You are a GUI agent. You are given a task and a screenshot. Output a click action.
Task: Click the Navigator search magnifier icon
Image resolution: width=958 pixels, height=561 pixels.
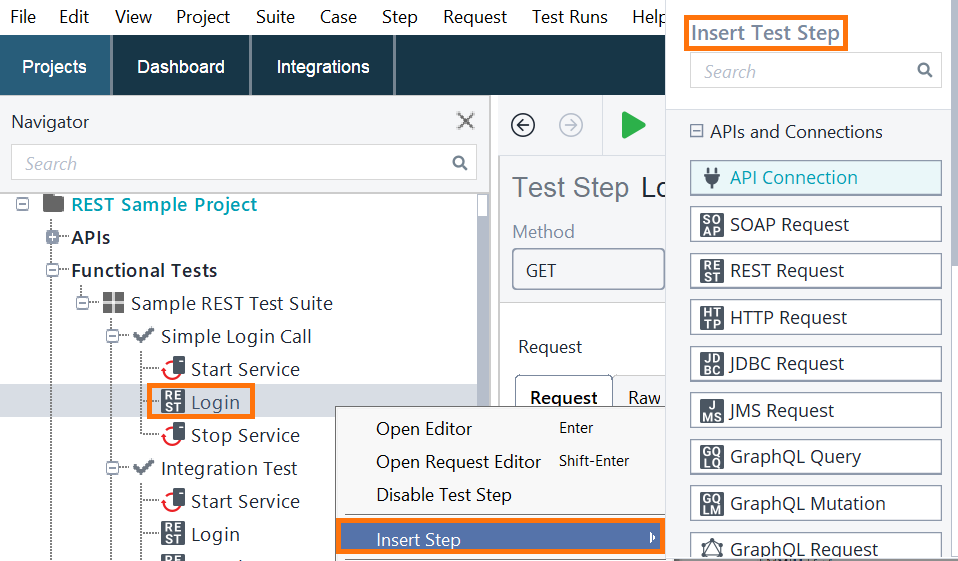(x=459, y=163)
